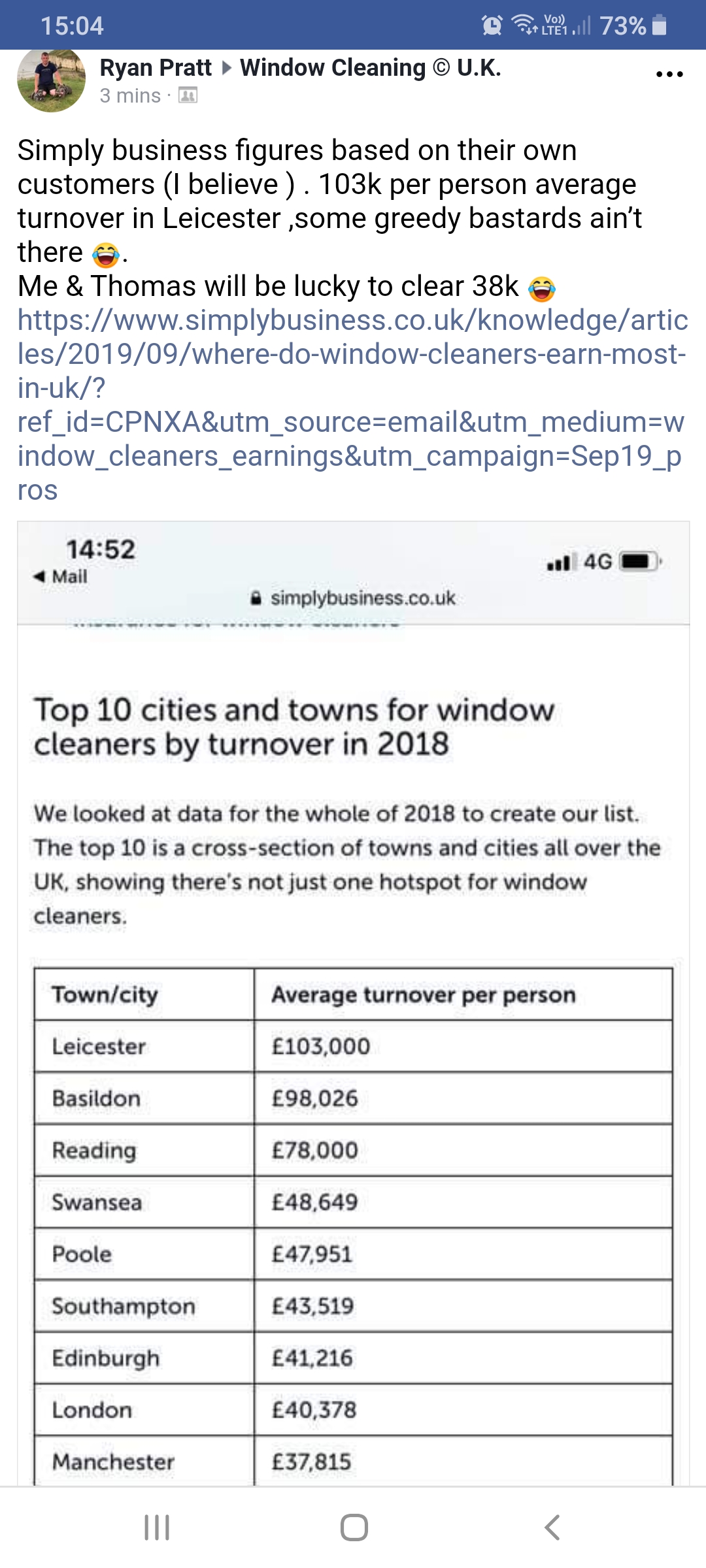Image resolution: width=706 pixels, height=1568 pixels.
Task: Tap the Manchester row in the table
Action: pyautogui.click(x=353, y=1461)
